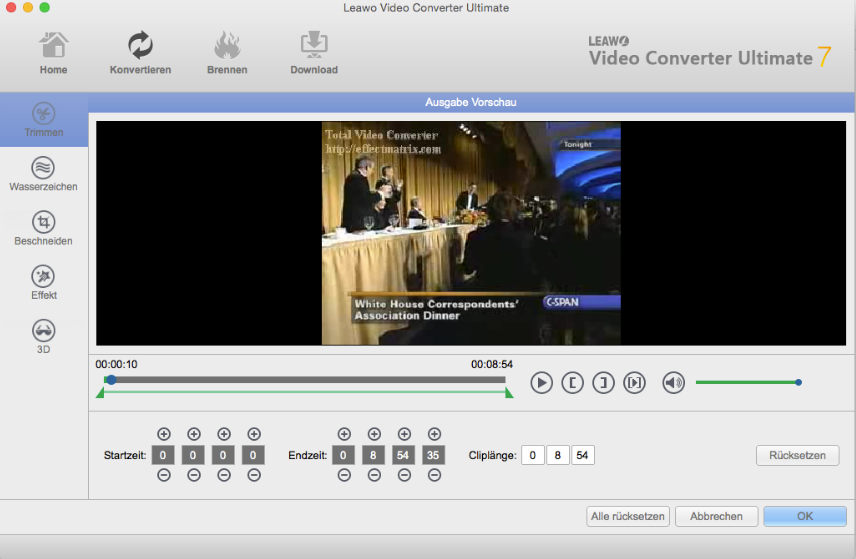Open the Download section
The height and width of the screenshot is (559, 856).
pos(314,53)
